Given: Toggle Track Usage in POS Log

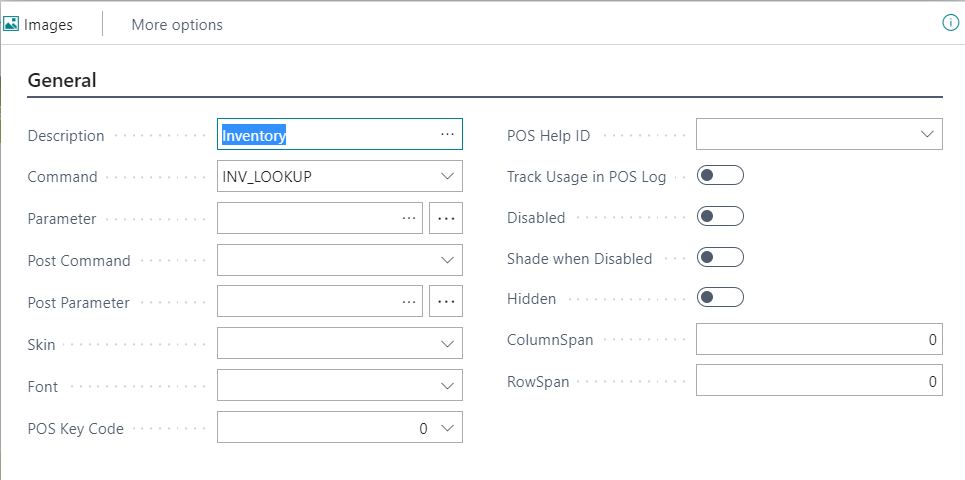Looking at the screenshot, I should (x=721, y=176).
